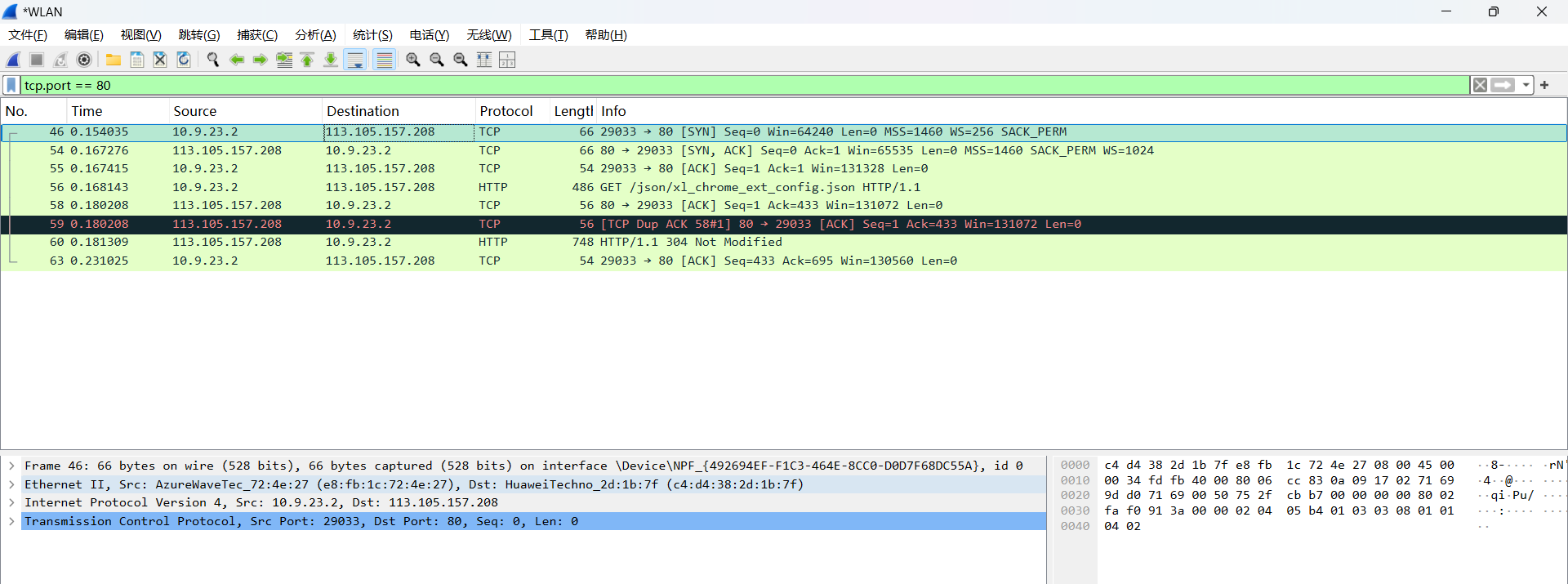Select packet 55 ACK row
The image size is (1568, 584).
click(784, 168)
